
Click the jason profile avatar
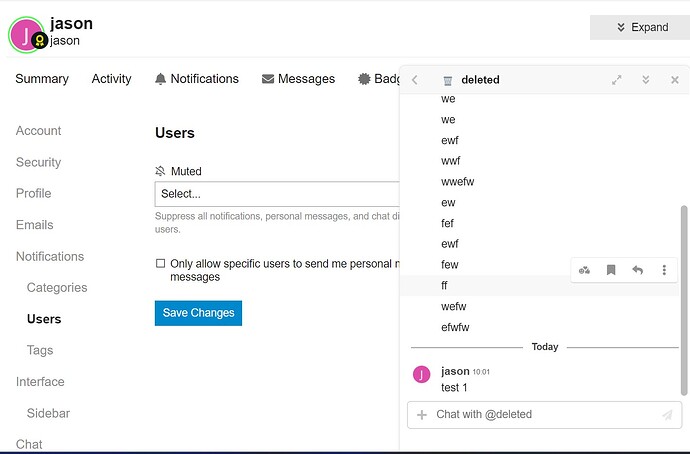(26, 35)
